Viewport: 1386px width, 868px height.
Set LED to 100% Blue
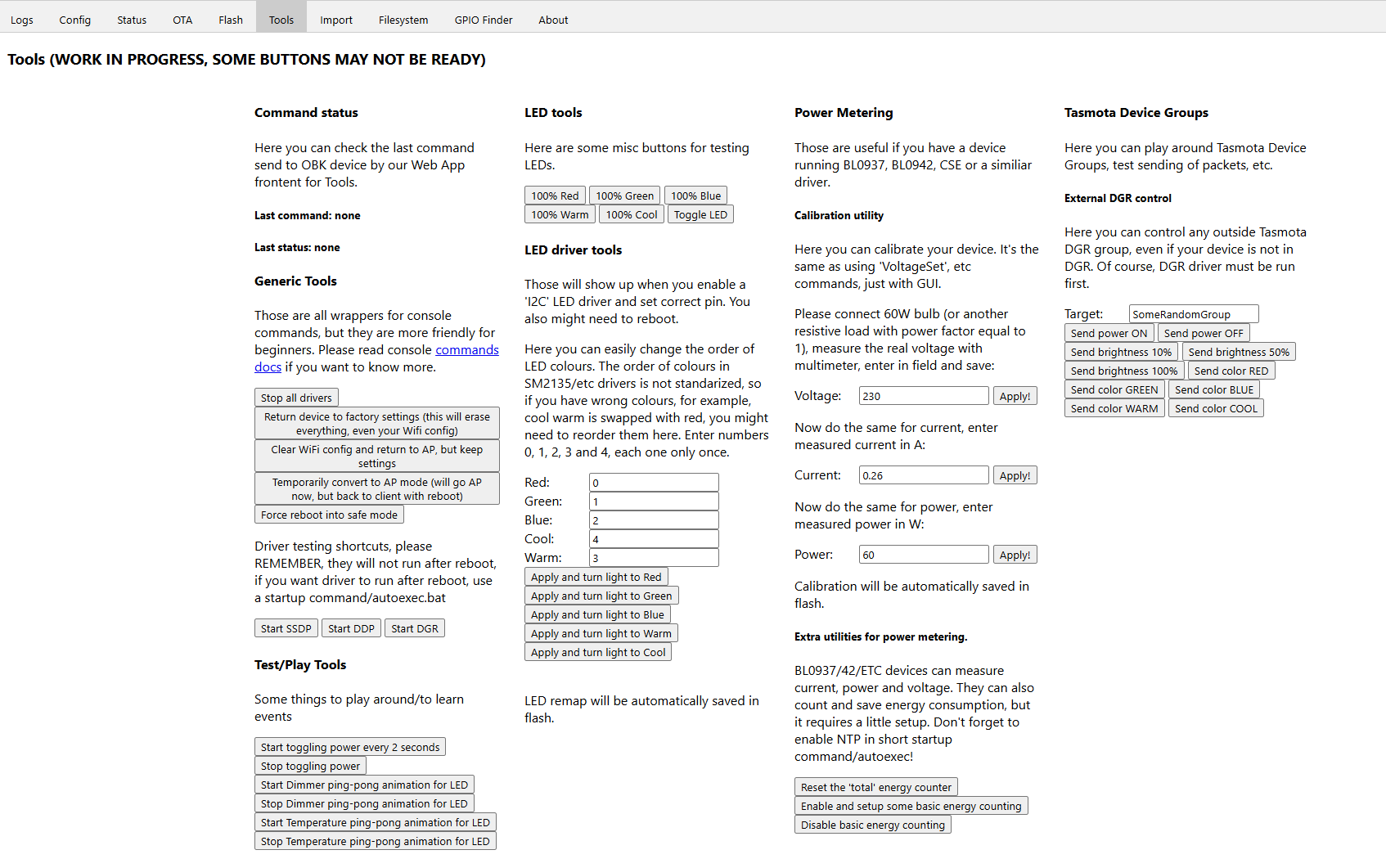[x=696, y=196]
